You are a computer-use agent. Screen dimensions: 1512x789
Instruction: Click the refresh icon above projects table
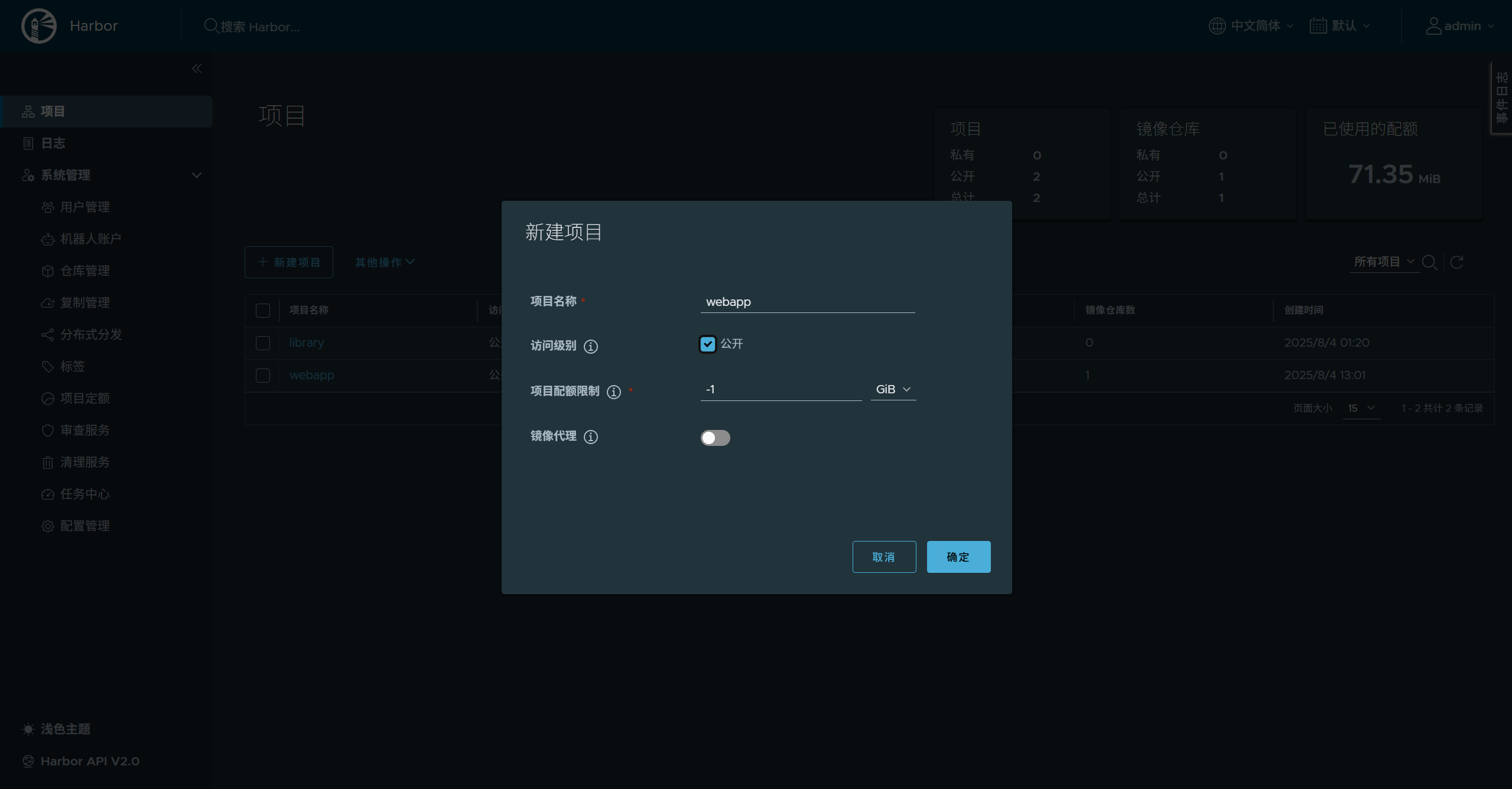tap(1456, 262)
